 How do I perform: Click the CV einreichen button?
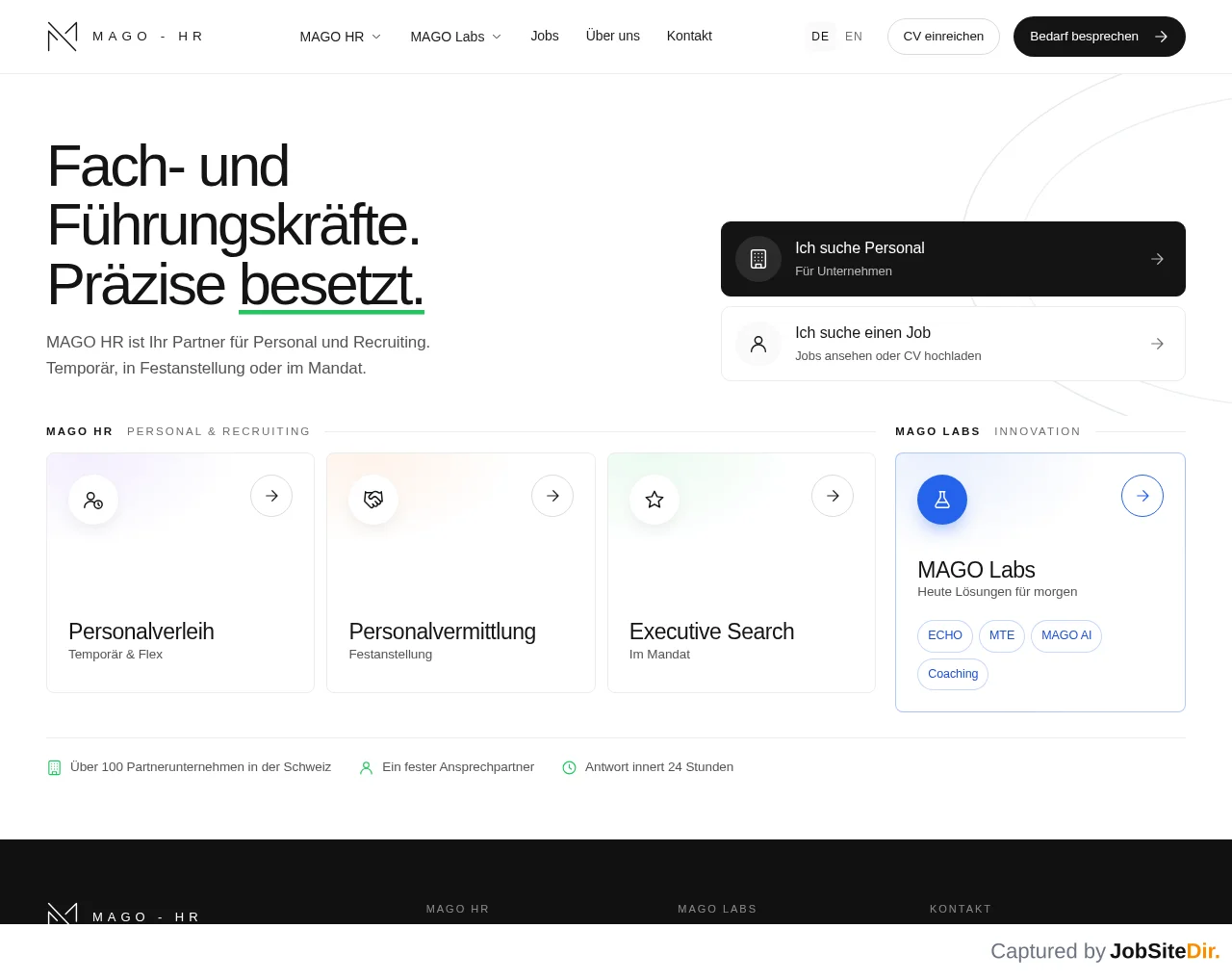tap(943, 37)
